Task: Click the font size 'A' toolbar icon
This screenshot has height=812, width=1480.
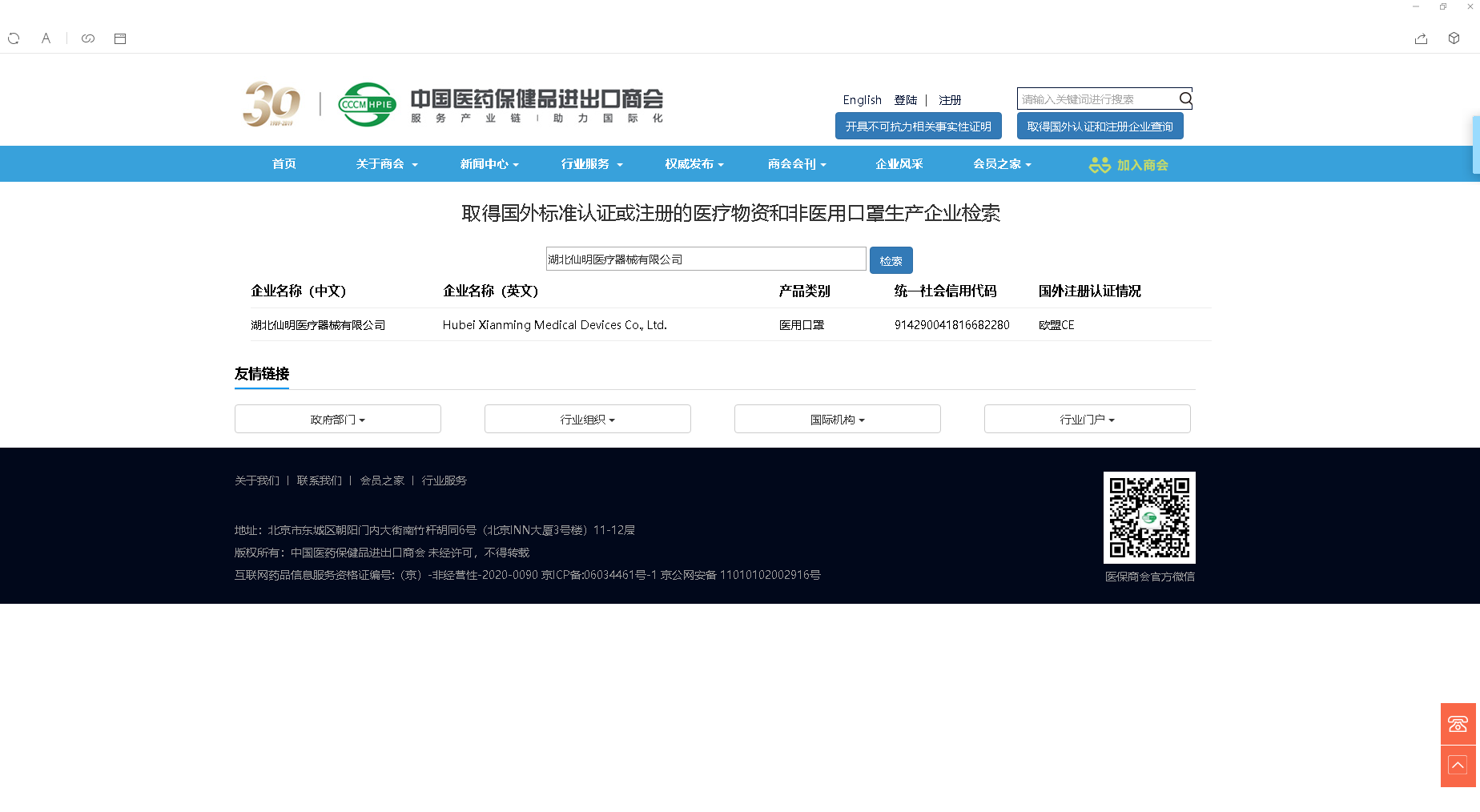Action: (x=46, y=38)
